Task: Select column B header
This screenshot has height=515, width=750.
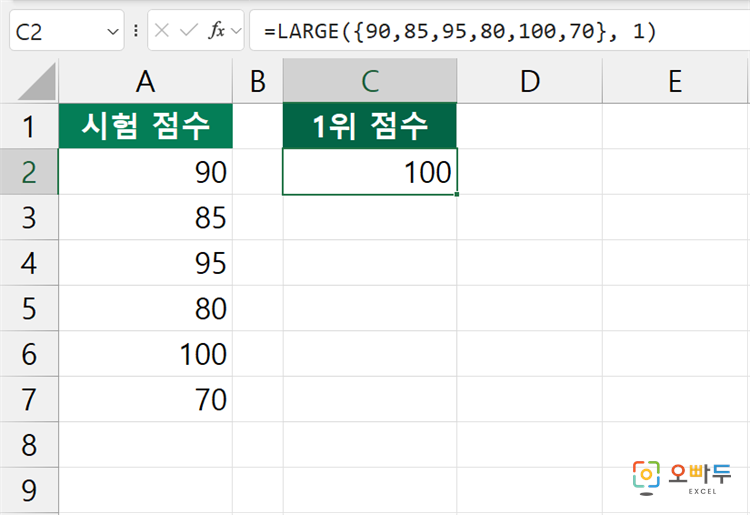Action: pos(258,81)
